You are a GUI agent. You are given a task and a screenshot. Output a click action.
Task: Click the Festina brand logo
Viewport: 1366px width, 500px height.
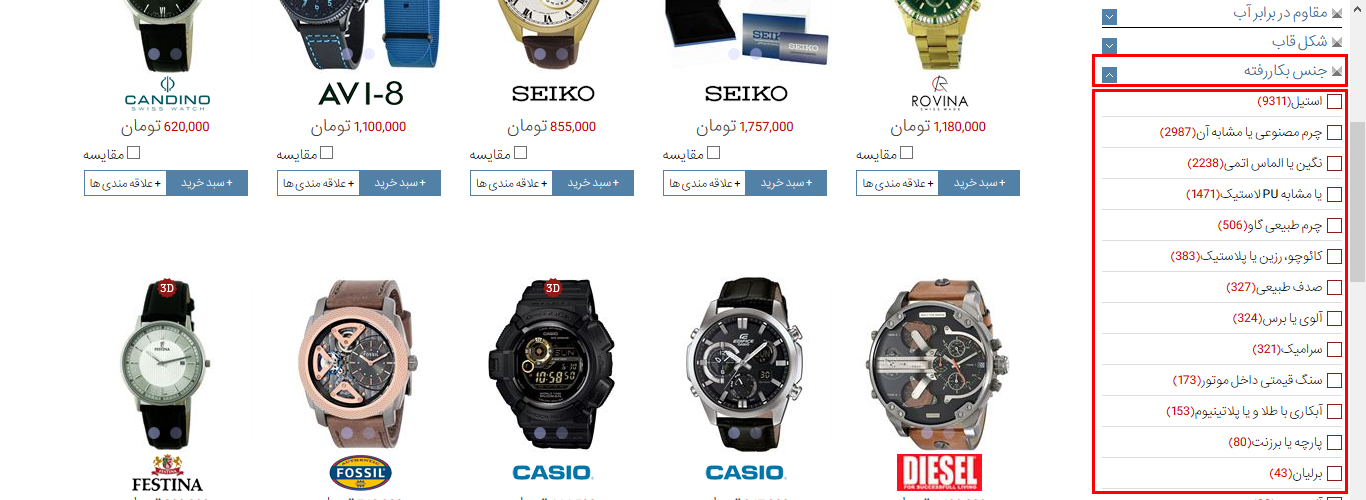167,472
